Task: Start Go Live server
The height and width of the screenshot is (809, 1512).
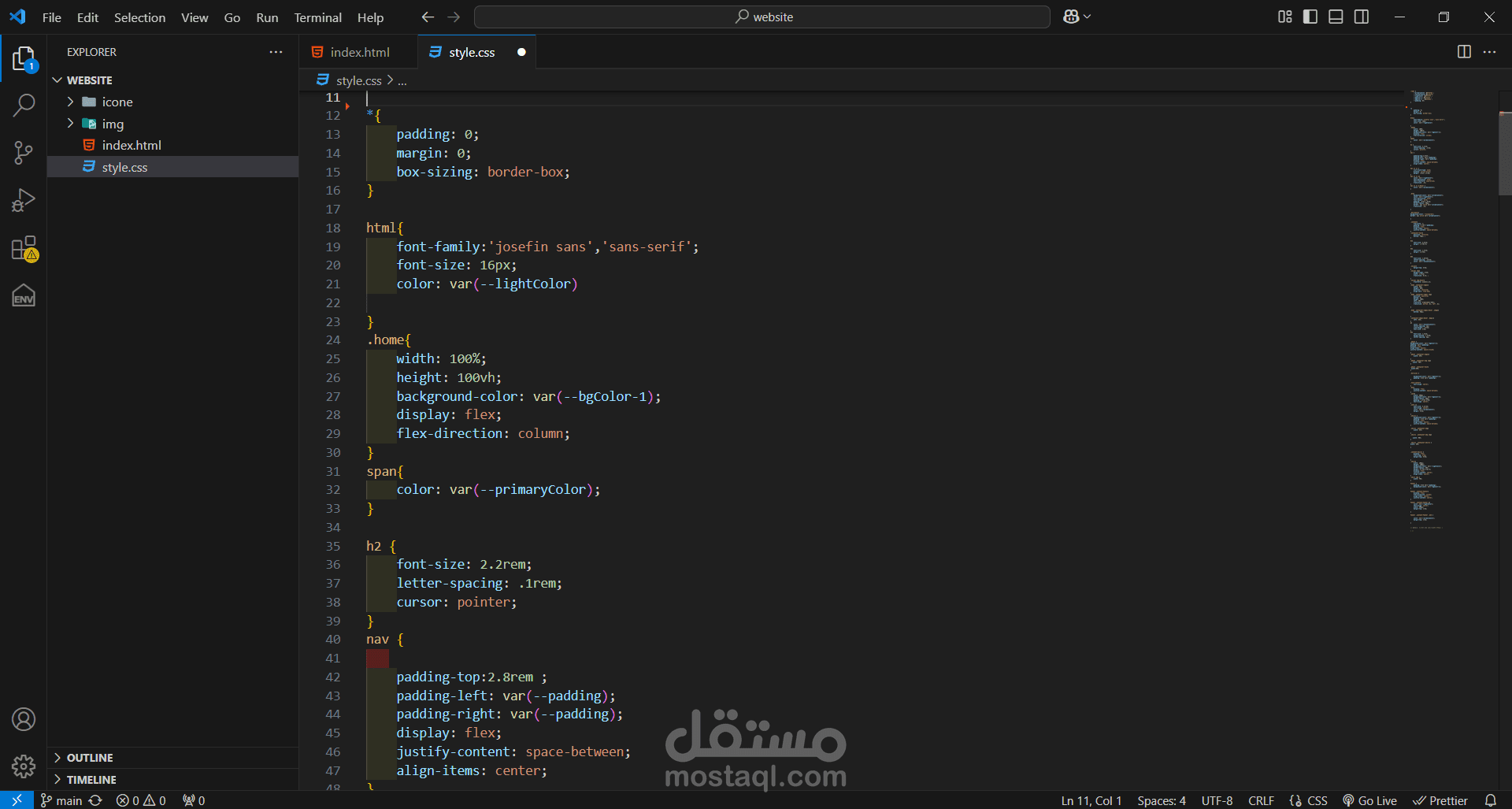Action: (x=1369, y=800)
